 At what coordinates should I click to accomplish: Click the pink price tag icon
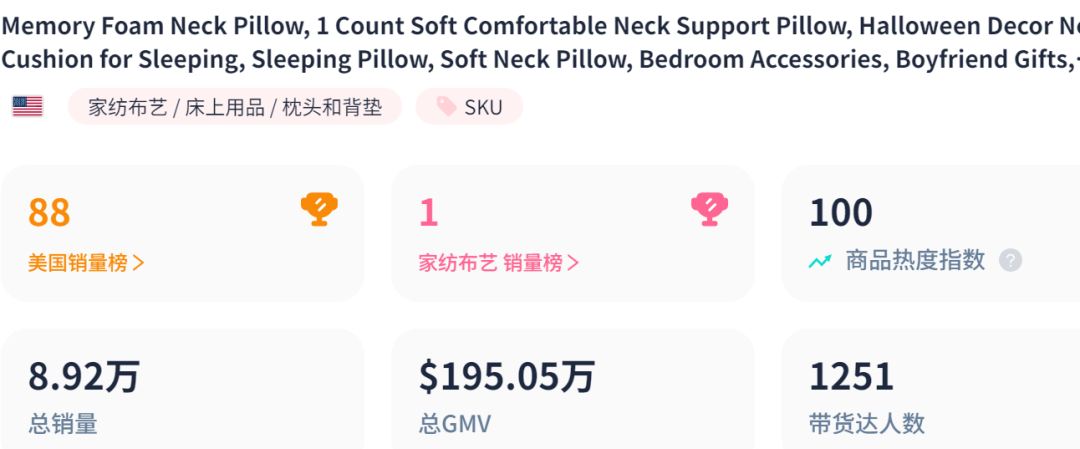pos(446,107)
